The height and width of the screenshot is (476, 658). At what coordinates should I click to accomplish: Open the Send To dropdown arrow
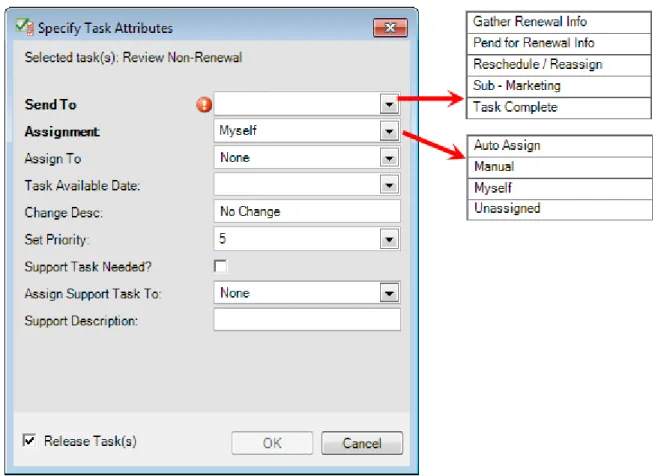point(389,104)
